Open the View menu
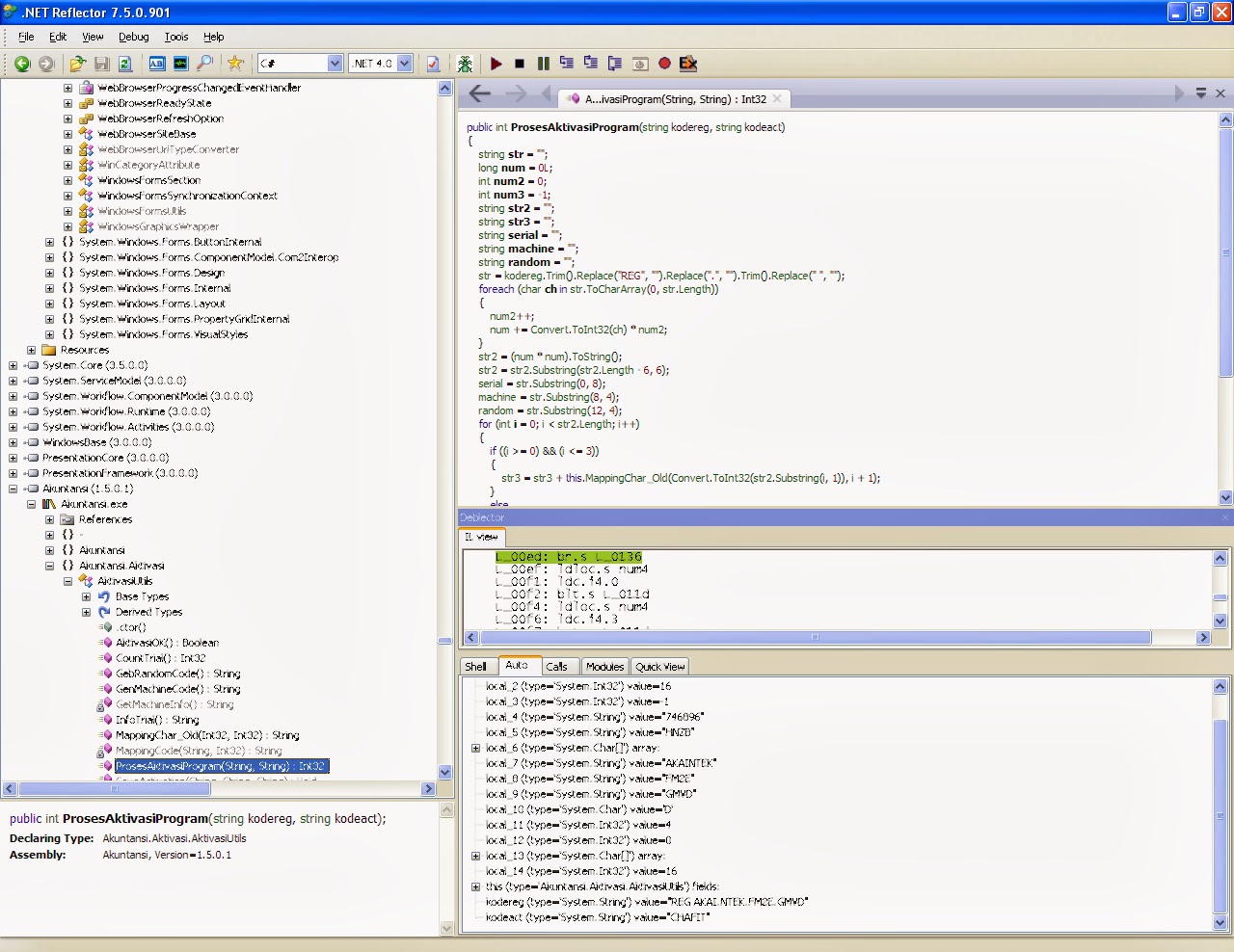 pos(93,37)
